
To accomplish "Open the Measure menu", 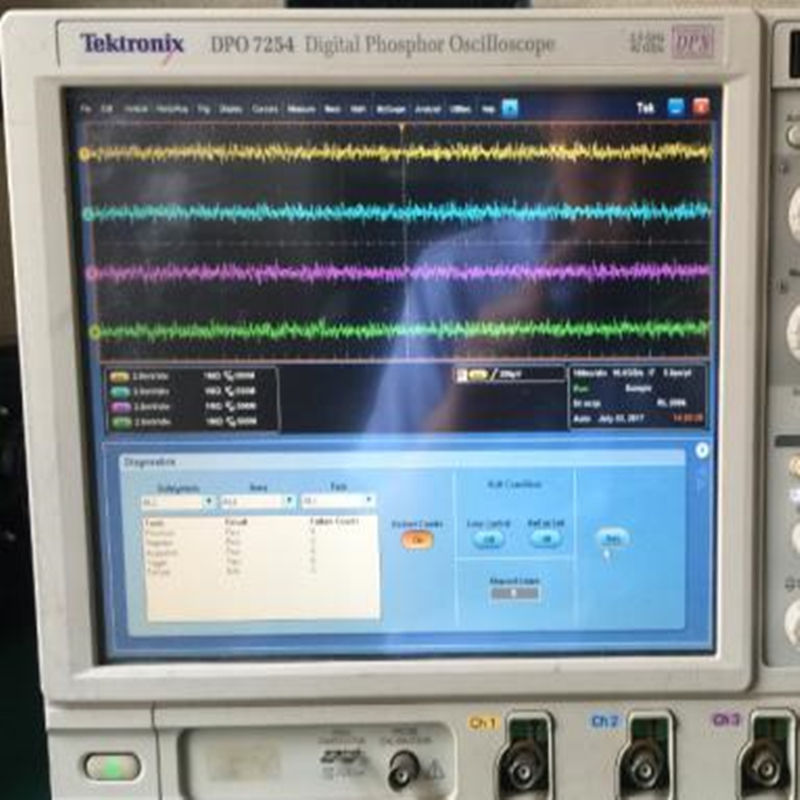I will 301,109.
